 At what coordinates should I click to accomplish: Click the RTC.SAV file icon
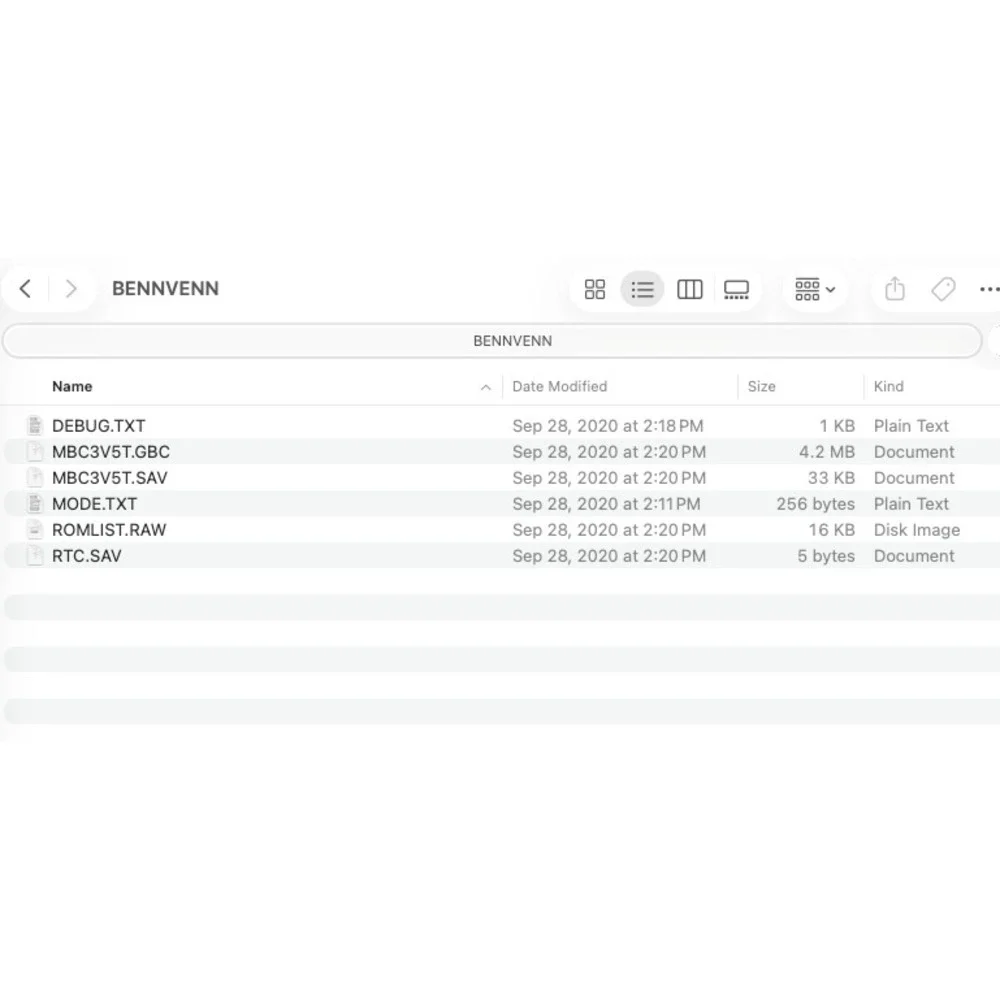(35, 555)
